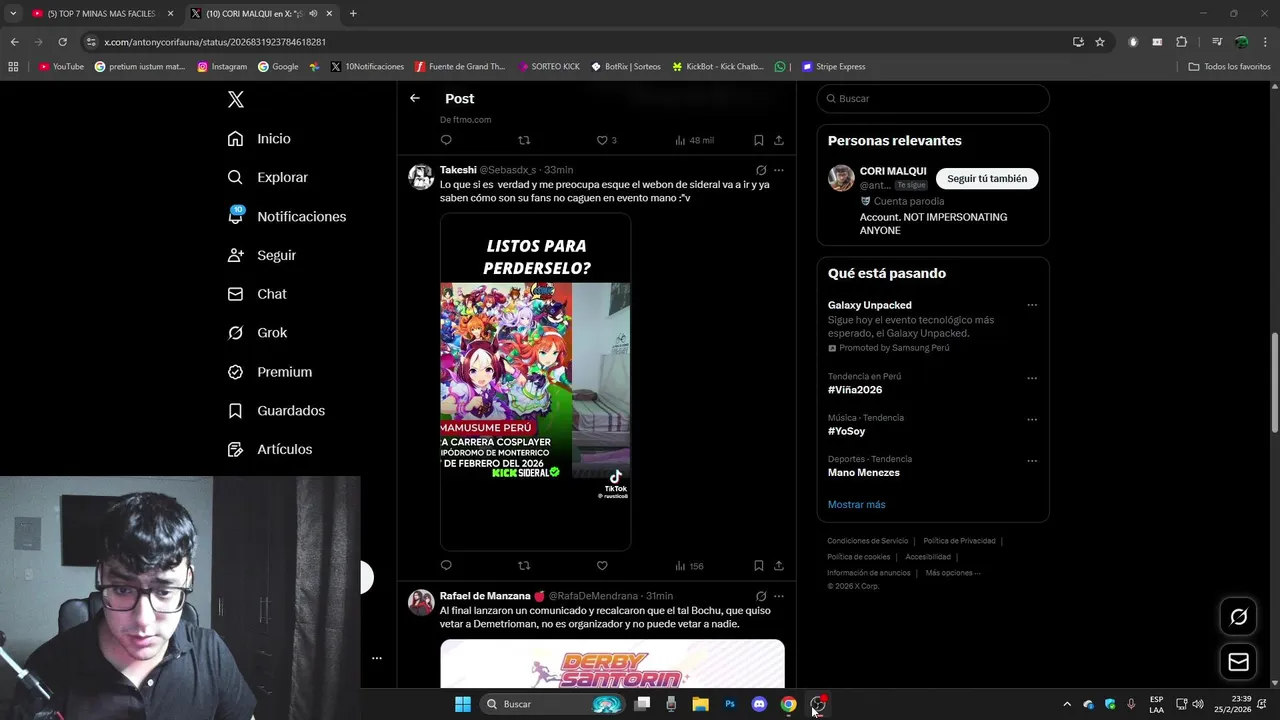Click Grok icon on Takeshi's reply
The width and height of the screenshot is (1280, 720).
pyautogui.click(x=761, y=170)
